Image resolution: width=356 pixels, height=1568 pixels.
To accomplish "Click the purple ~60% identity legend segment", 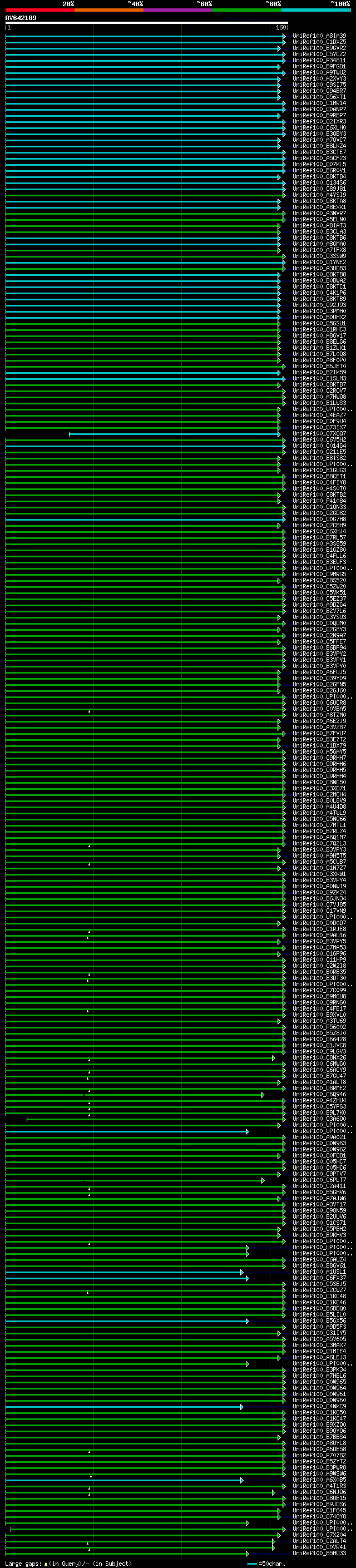I will (179, 10).
